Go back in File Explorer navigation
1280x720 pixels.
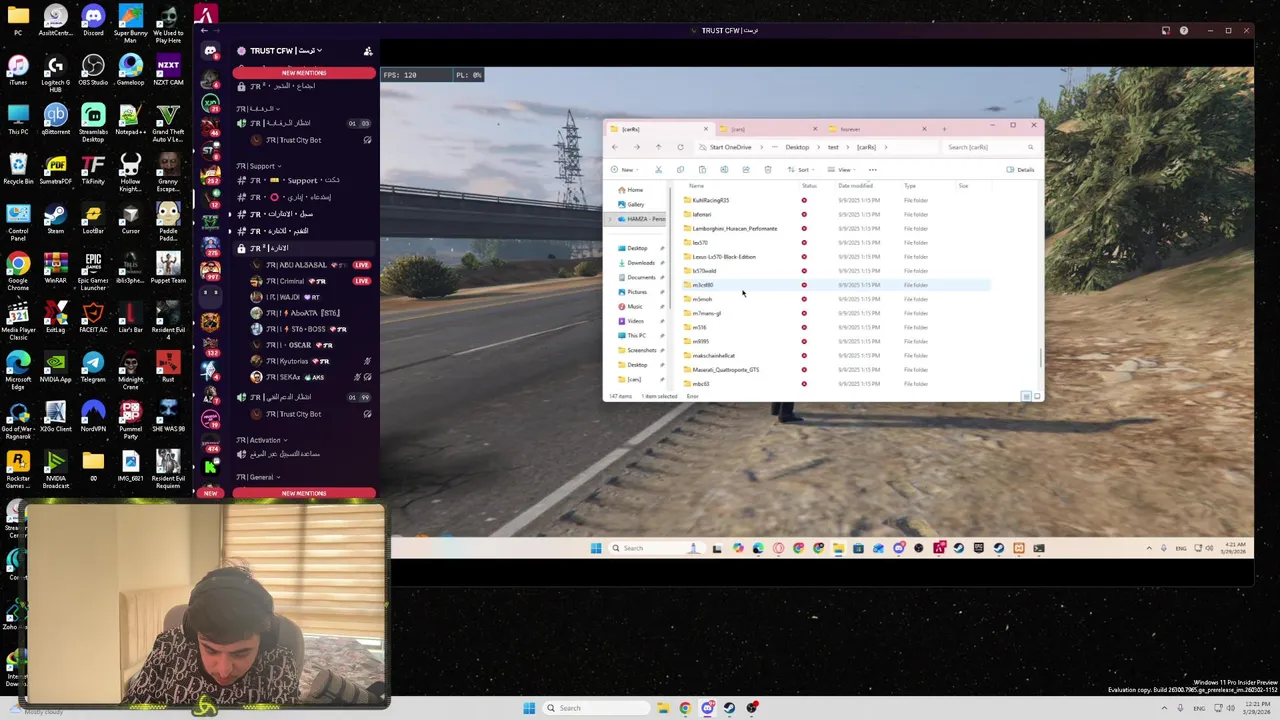pos(614,147)
